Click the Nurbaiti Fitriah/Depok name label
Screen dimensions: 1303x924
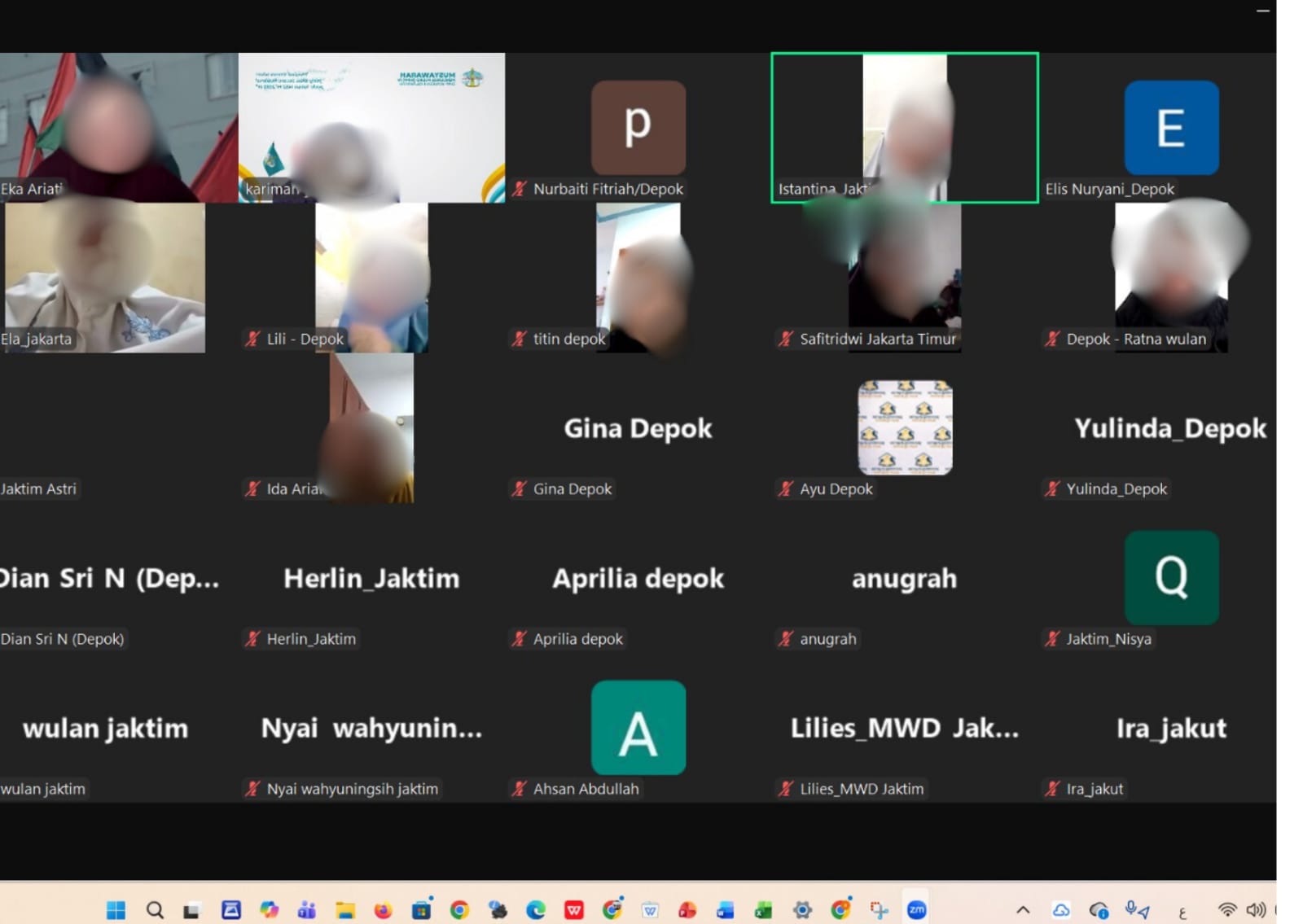(x=608, y=189)
